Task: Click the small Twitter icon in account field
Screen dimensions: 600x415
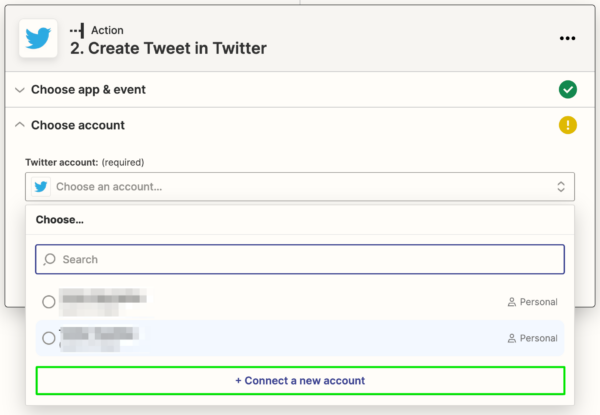Action: pos(41,187)
